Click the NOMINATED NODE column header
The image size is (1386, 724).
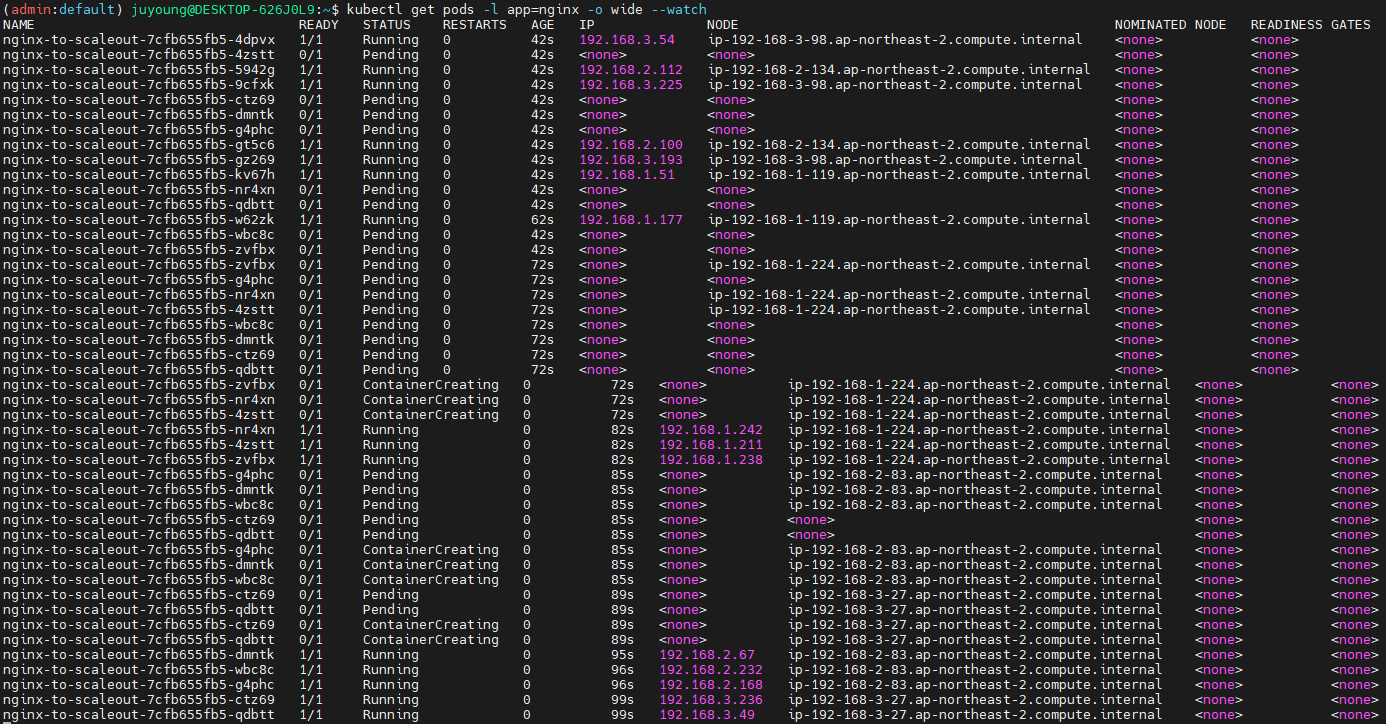tap(1171, 25)
